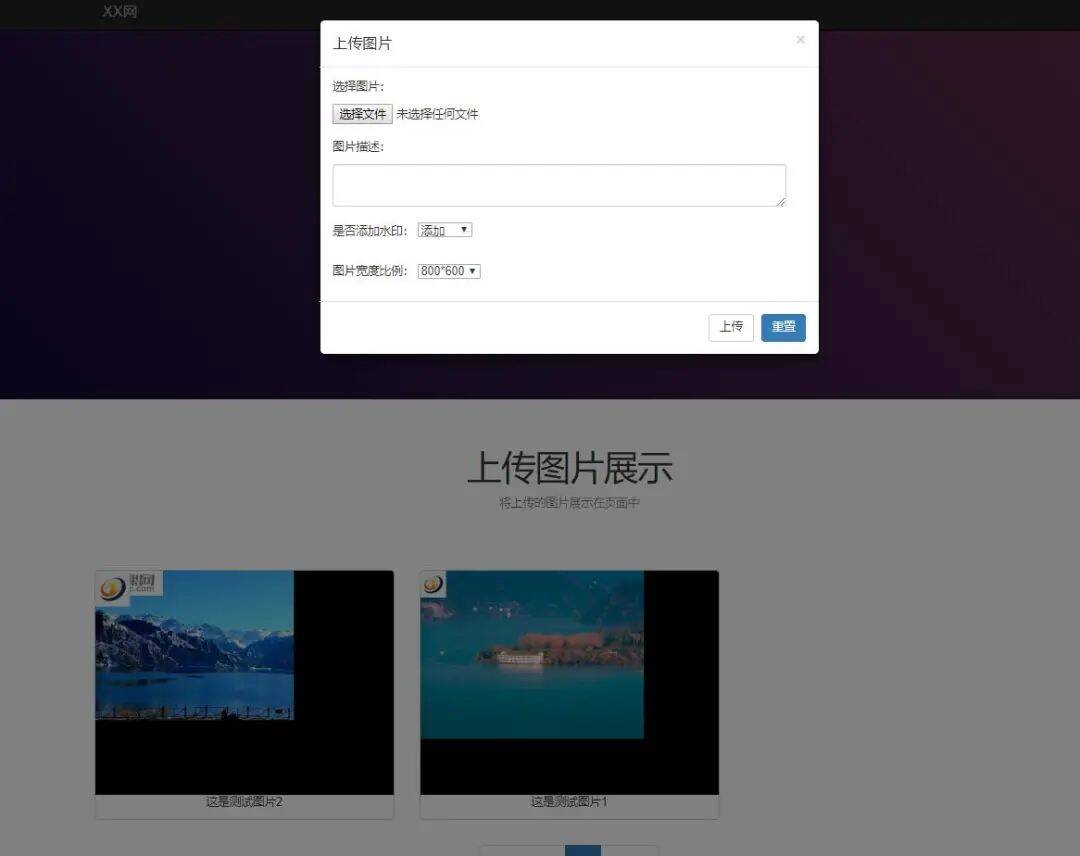Image resolution: width=1080 pixels, height=856 pixels.
Task: Click the textarea resize handle corner
Action: tap(781, 202)
